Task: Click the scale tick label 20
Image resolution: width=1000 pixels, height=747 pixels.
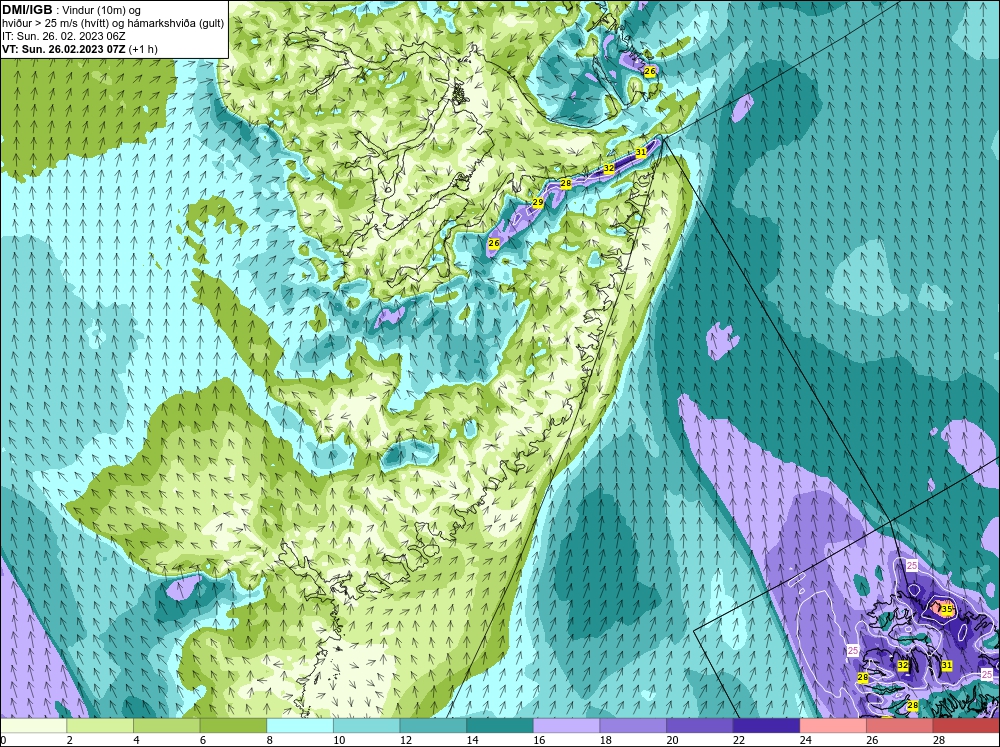Action: pyautogui.click(x=672, y=740)
